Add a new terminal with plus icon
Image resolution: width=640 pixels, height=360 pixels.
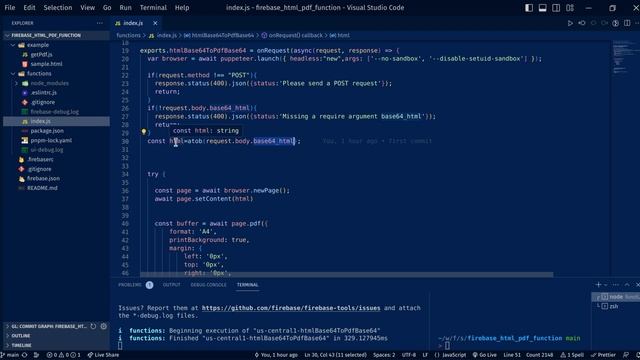(598, 285)
